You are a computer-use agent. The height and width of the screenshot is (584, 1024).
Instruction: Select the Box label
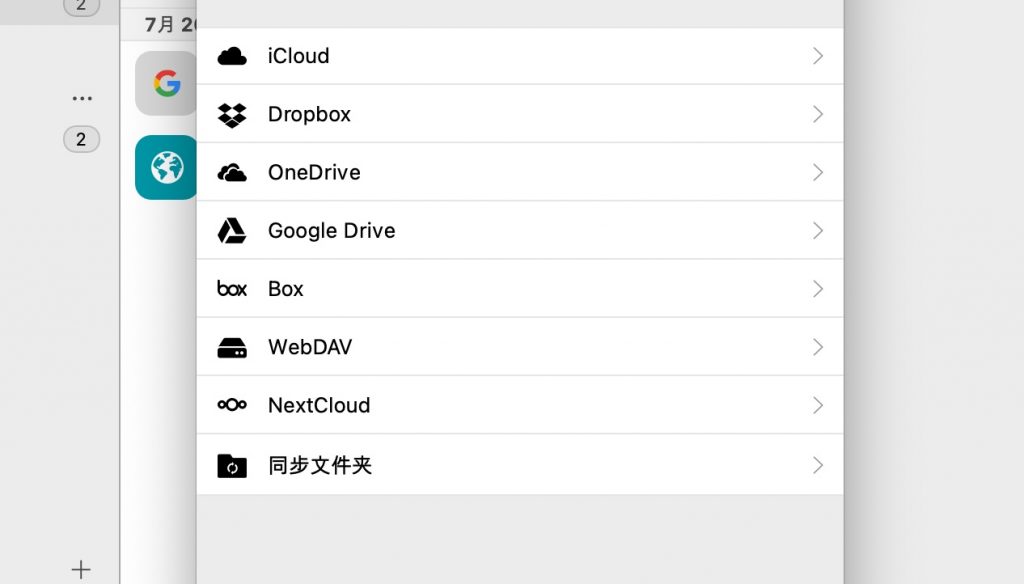pos(285,289)
